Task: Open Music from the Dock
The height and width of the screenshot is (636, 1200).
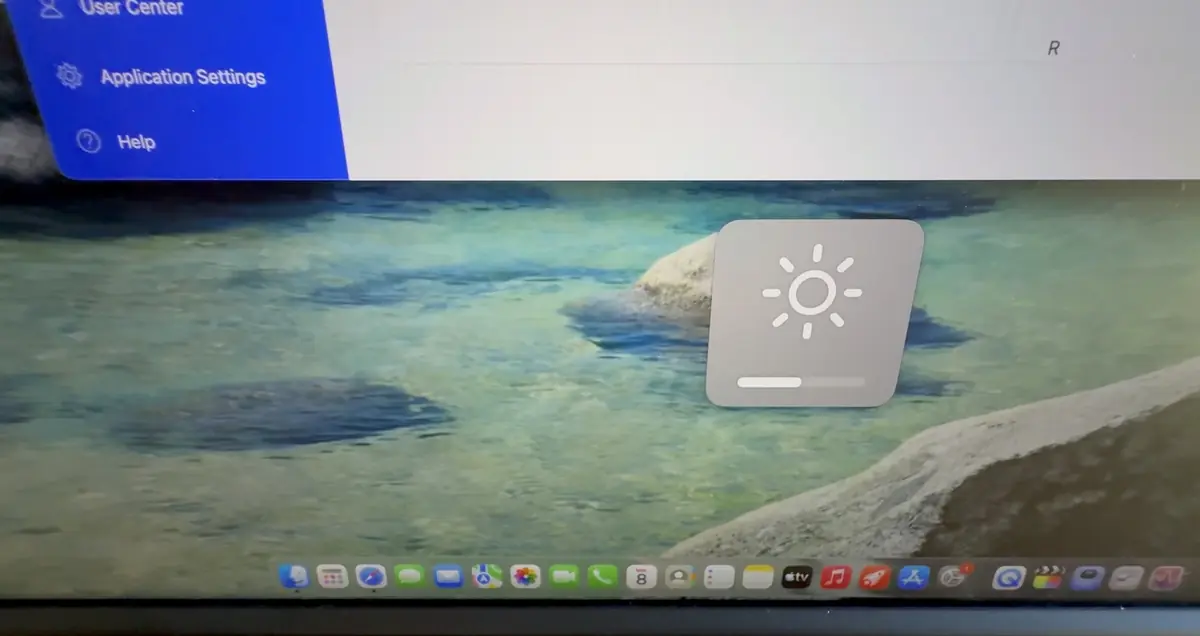Action: click(835, 577)
